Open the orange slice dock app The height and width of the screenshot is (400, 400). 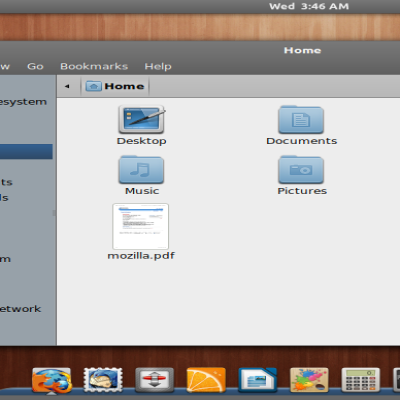coord(206,380)
